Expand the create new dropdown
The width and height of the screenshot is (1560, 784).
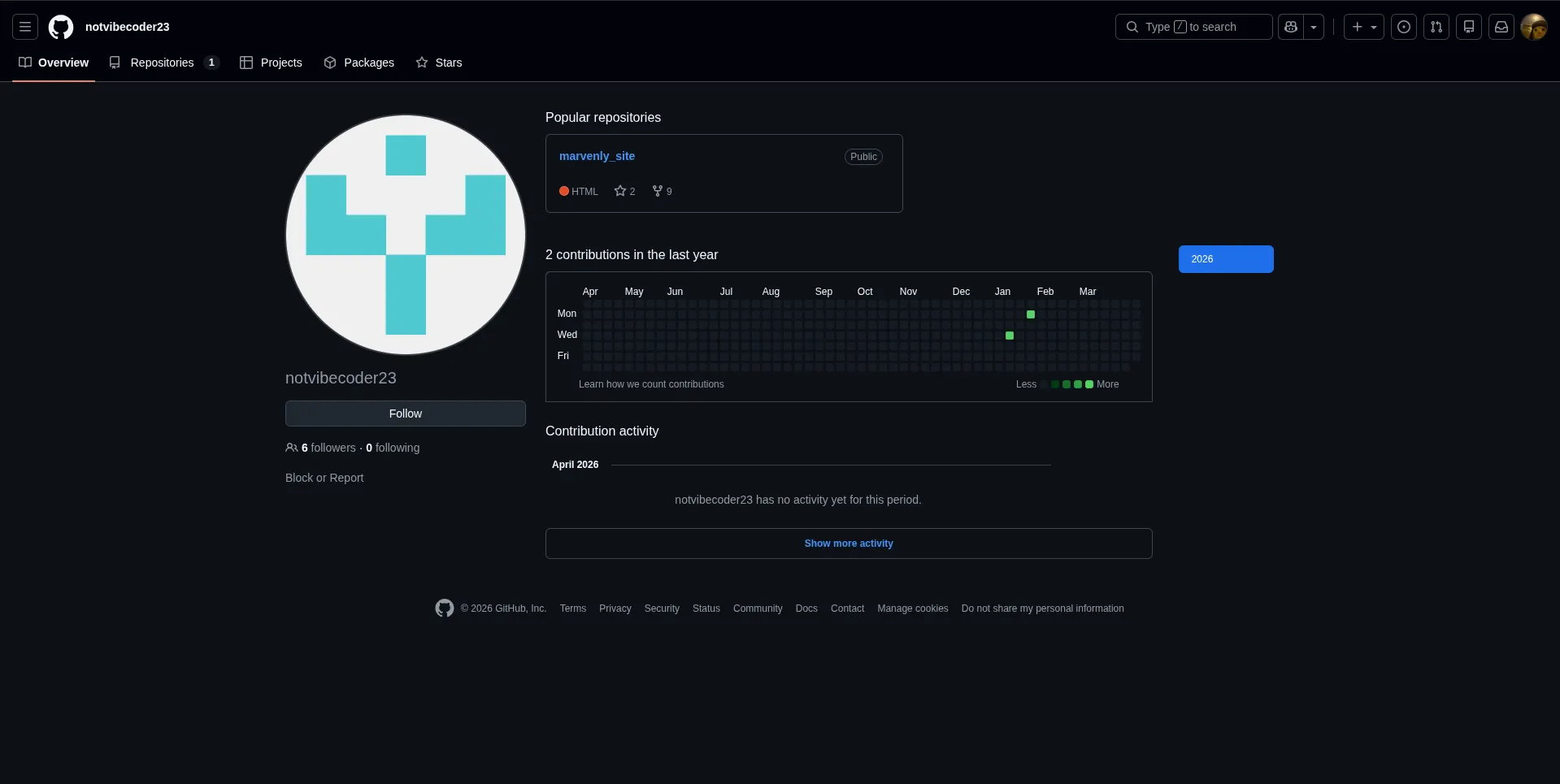pos(1374,27)
